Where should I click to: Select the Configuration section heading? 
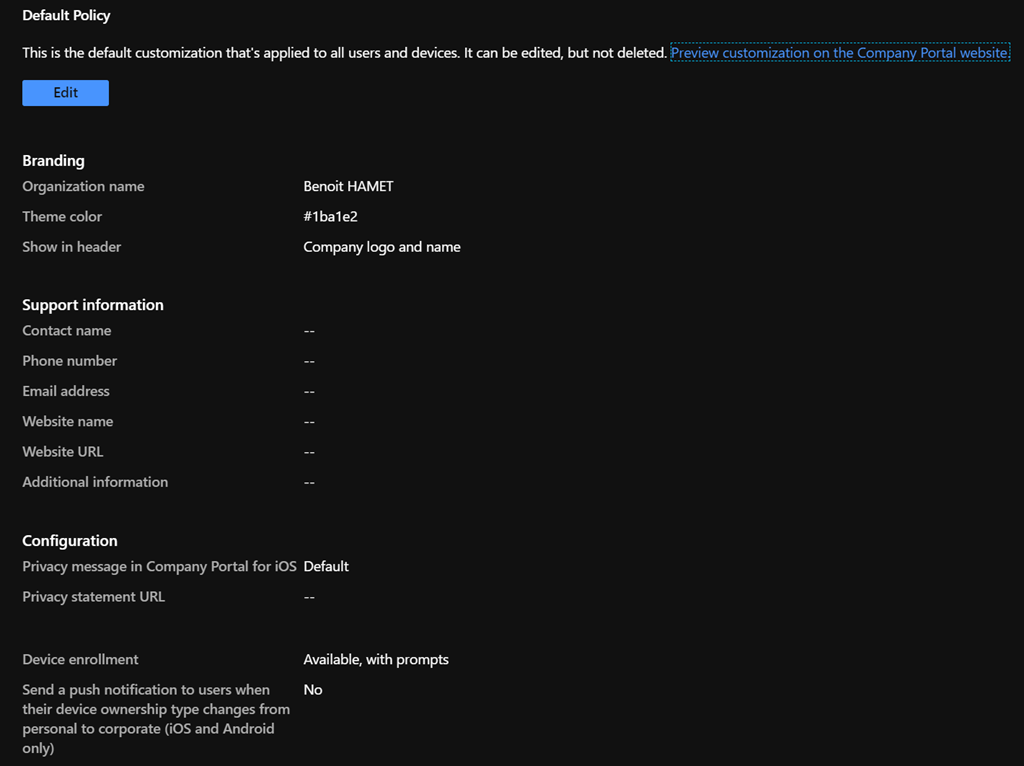click(x=69, y=541)
